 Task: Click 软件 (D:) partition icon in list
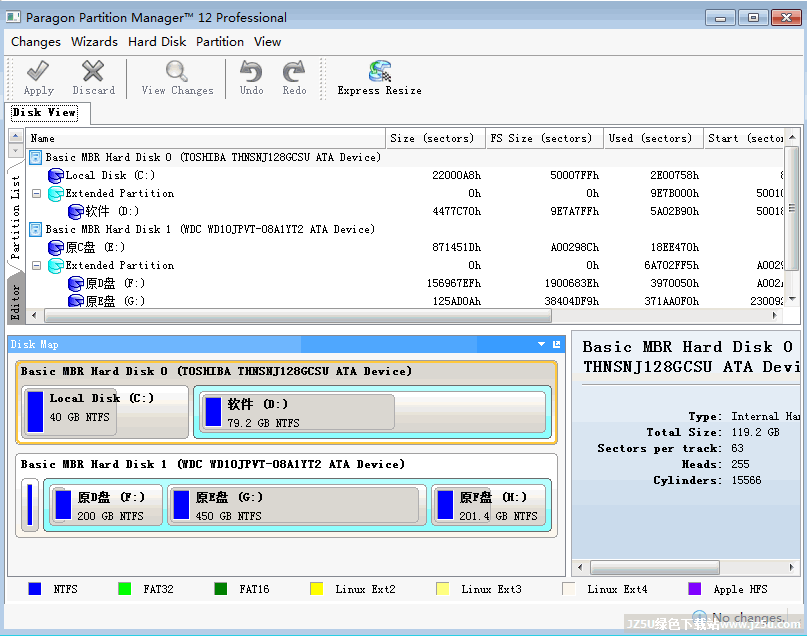coord(76,211)
